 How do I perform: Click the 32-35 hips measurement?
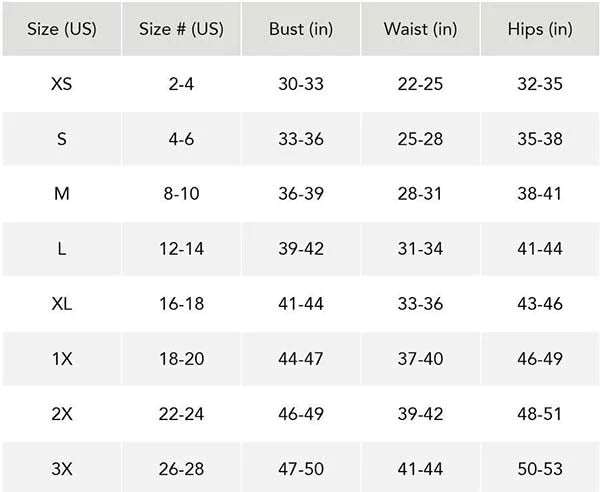(540, 84)
